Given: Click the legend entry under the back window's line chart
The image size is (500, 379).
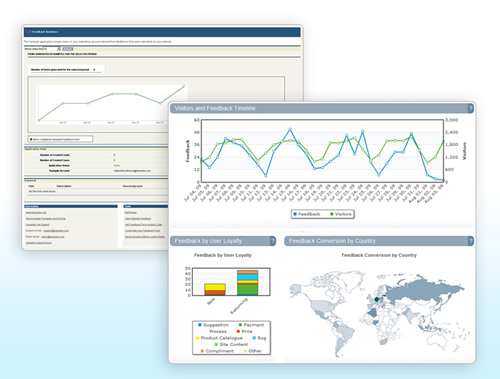Looking at the screenshot, I should point(60,139).
